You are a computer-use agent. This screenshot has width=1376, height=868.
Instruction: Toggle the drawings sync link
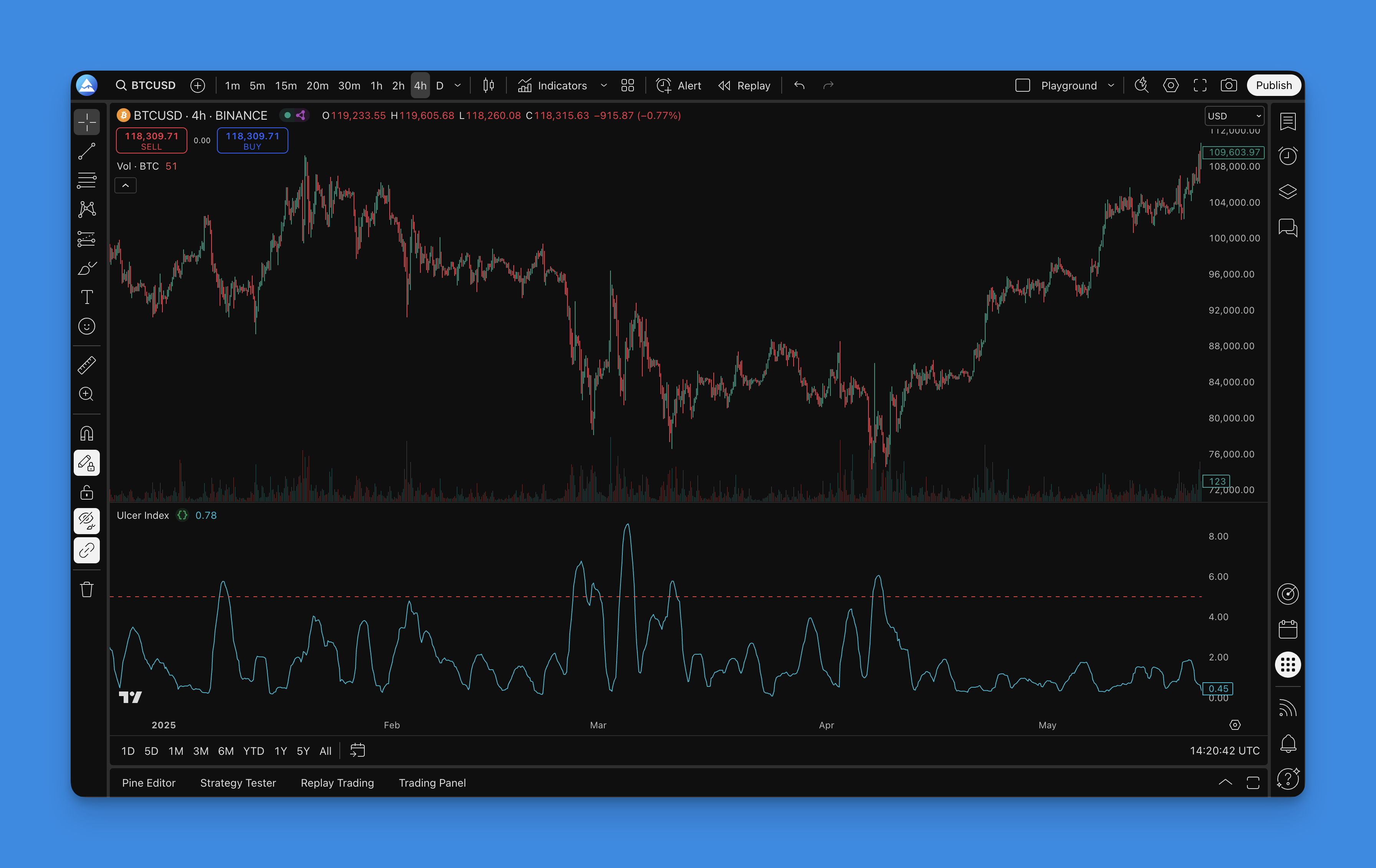[87, 551]
